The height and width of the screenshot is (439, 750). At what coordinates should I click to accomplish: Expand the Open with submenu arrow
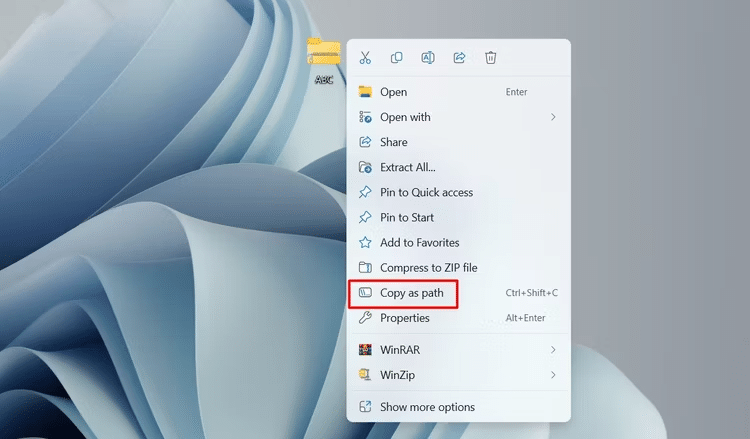click(x=553, y=117)
